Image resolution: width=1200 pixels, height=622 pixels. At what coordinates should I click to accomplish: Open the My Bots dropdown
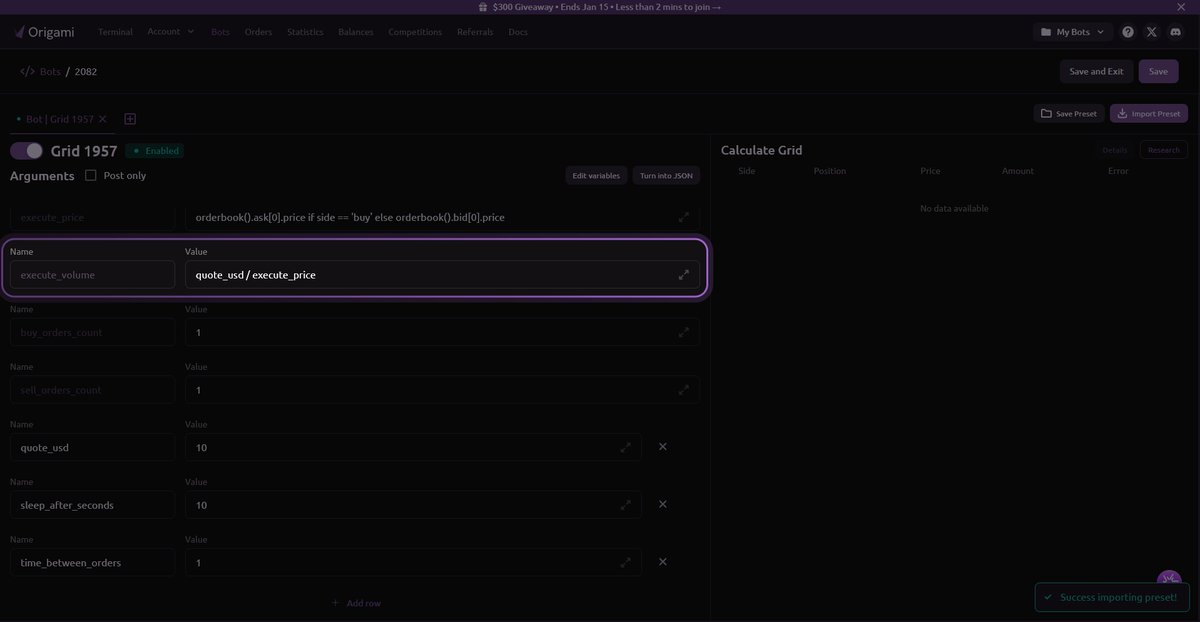tap(1073, 32)
